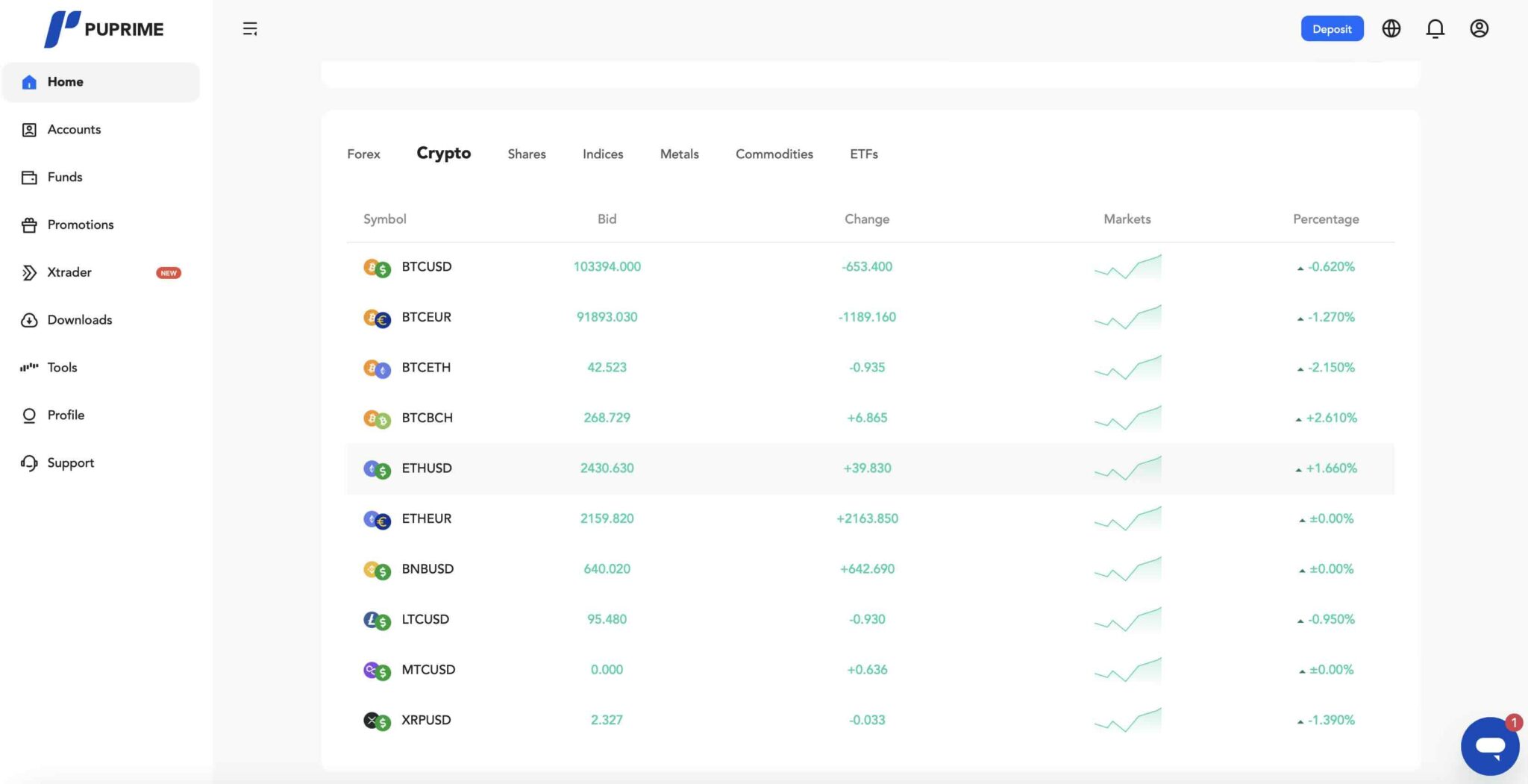The image size is (1528, 784).
Task: Select the Commodities tab
Action: coord(774,154)
